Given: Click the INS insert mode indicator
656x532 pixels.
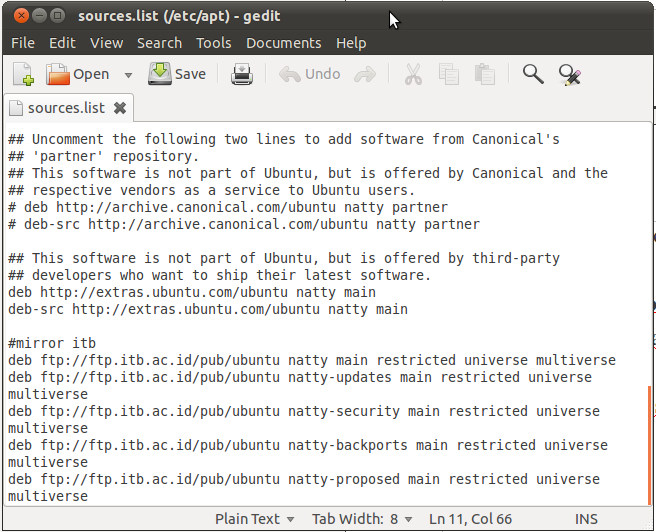Looking at the screenshot, I should [x=586, y=519].
